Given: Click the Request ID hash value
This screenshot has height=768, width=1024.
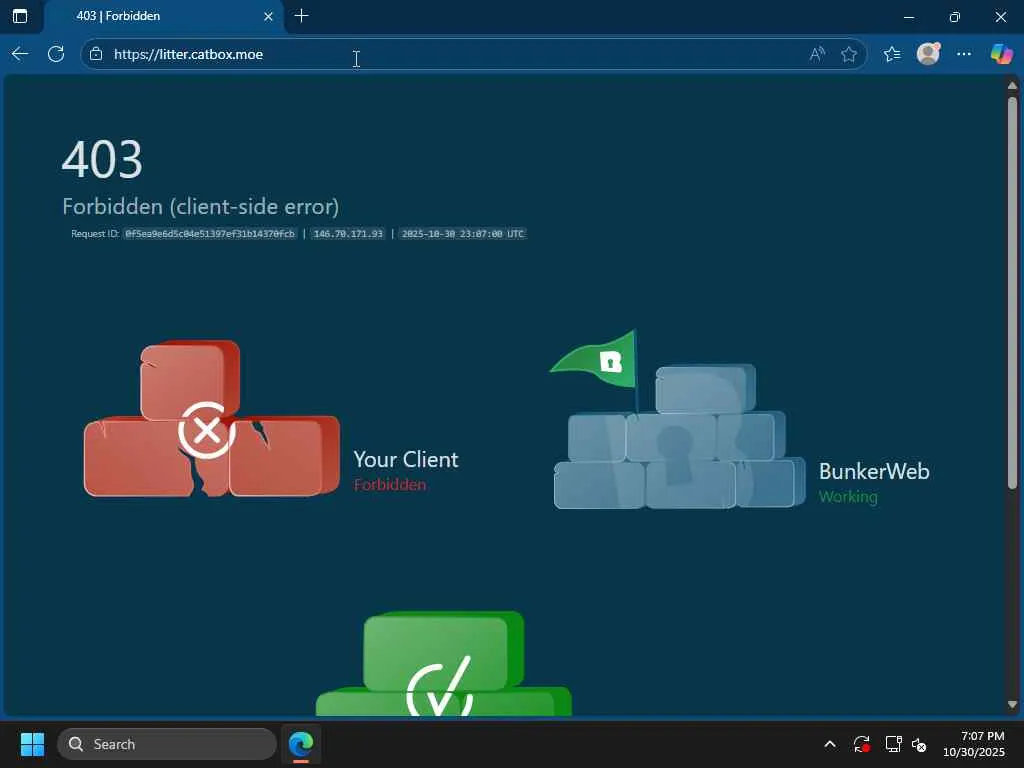Looking at the screenshot, I should click(210, 234).
